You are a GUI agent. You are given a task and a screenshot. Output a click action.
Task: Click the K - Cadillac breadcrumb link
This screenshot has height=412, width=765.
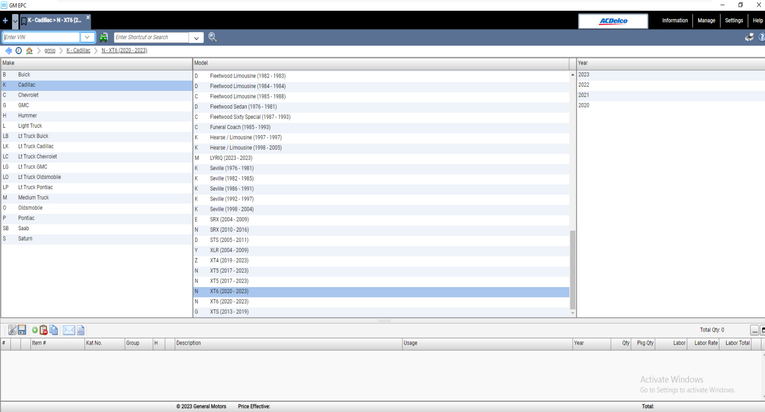click(x=78, y=50)
